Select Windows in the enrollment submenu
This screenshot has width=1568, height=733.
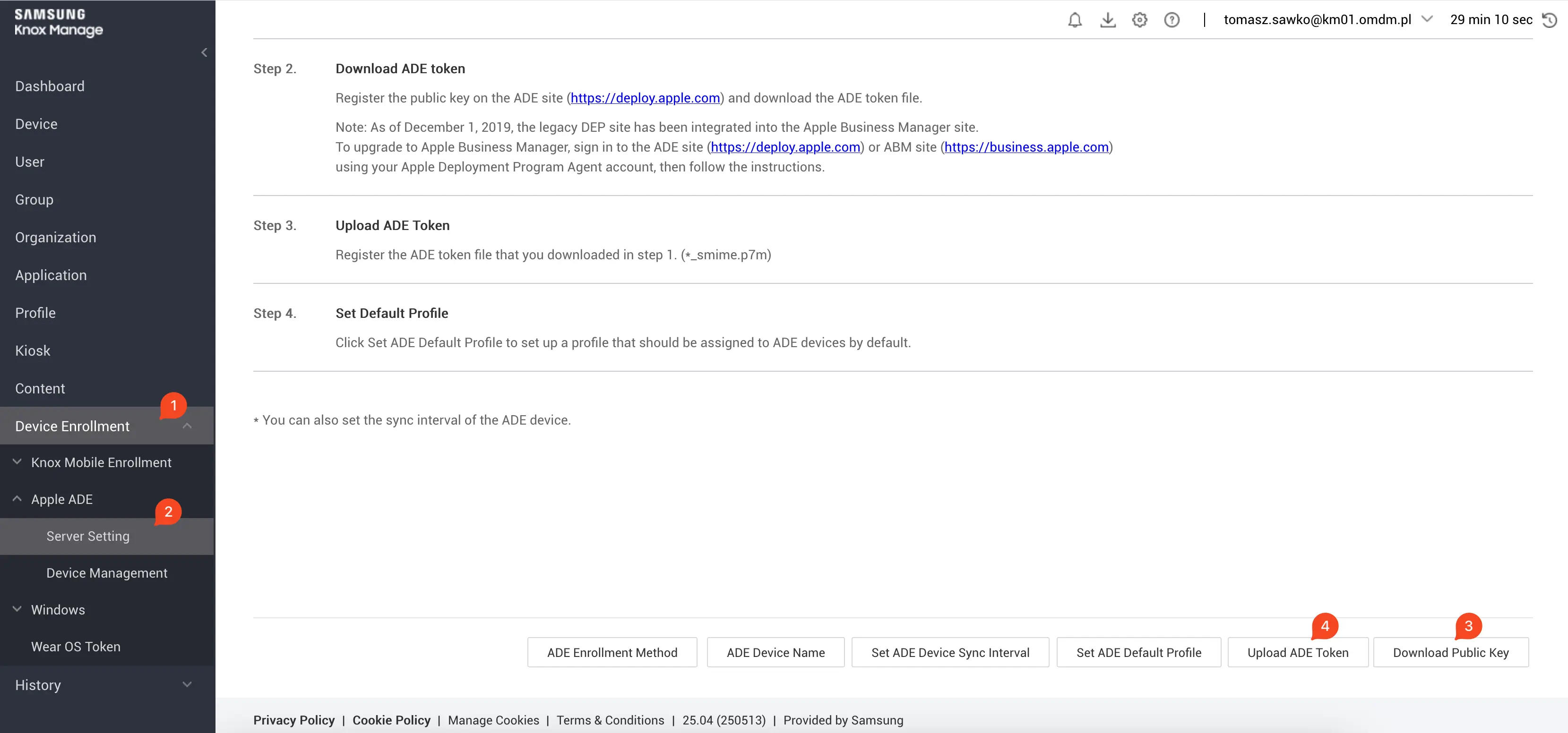pos(58,610)
